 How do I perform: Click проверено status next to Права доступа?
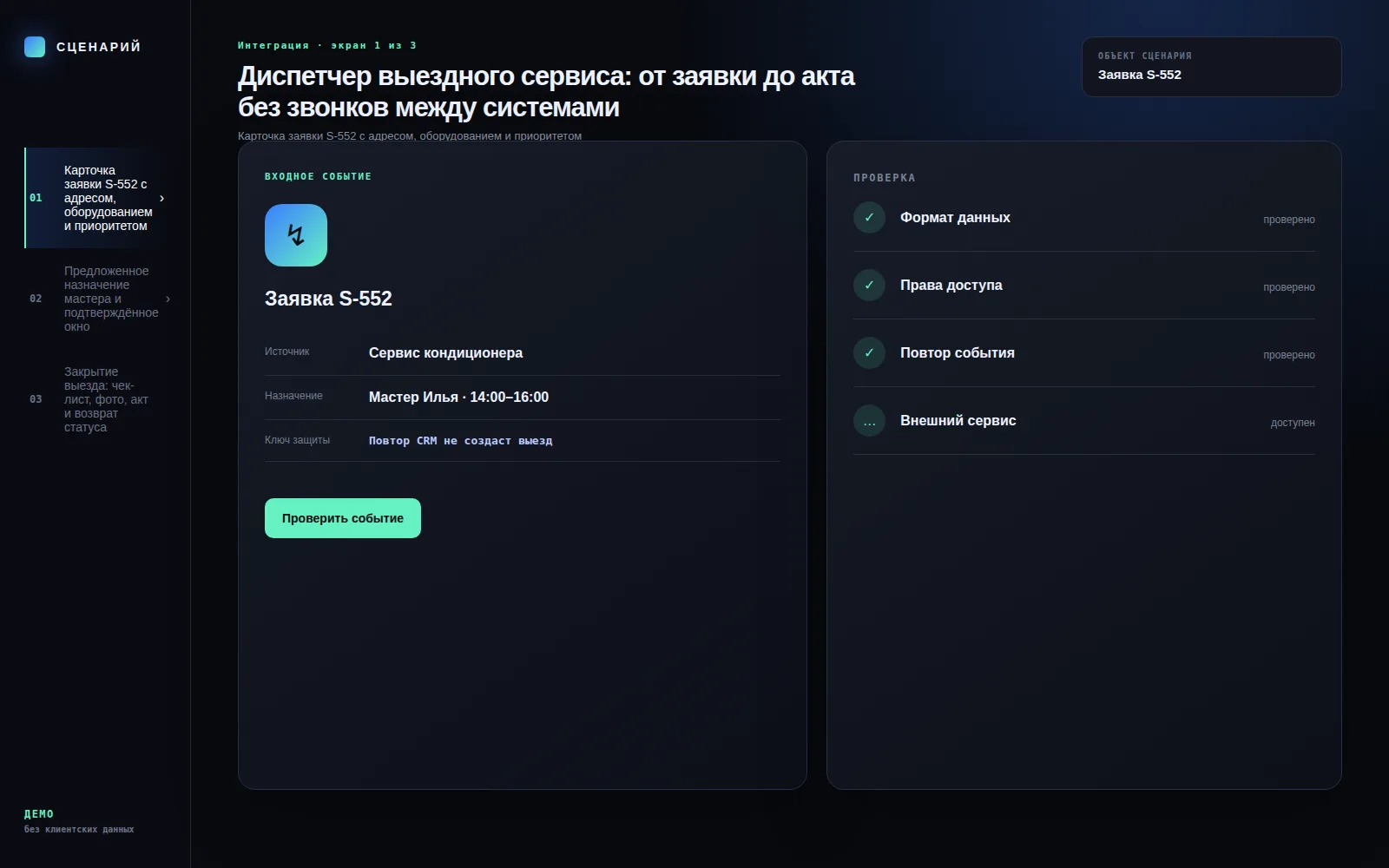coord(1288,287)
